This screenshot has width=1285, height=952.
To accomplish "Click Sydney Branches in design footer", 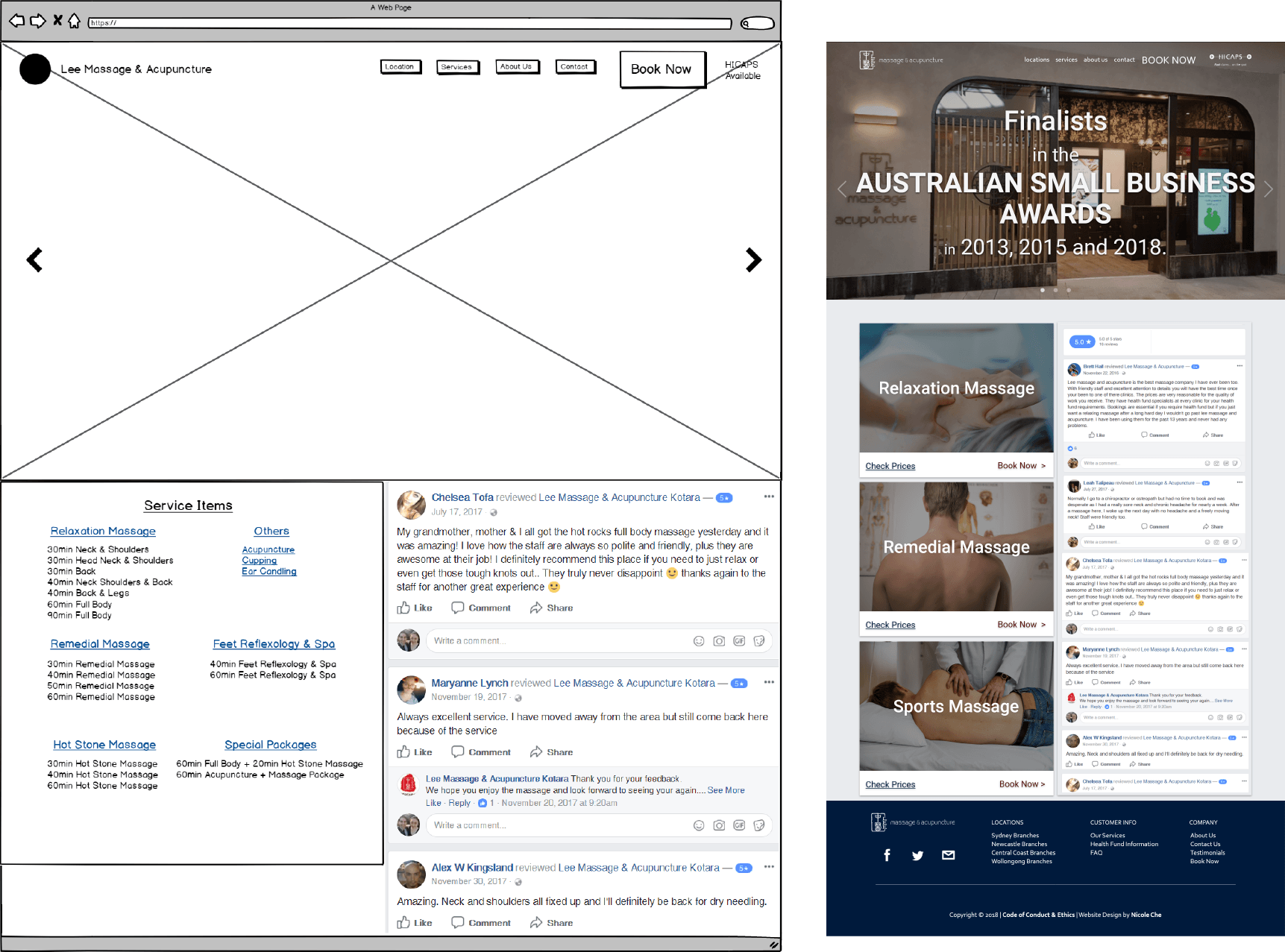I will 1014,836.
